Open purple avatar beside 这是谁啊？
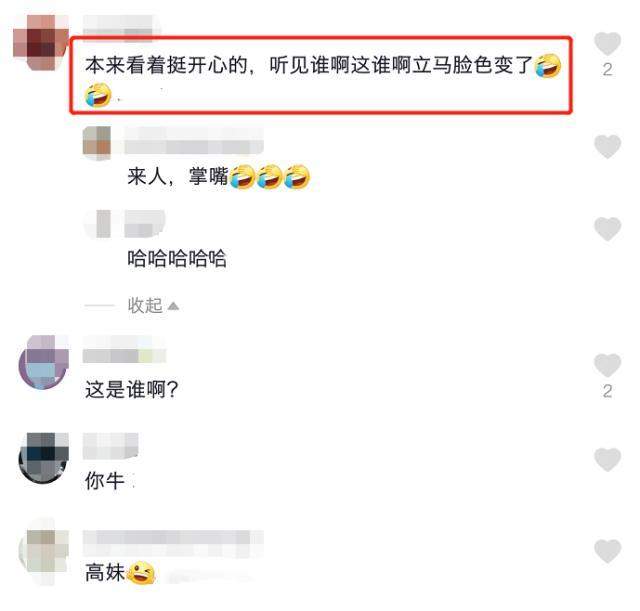The height and width of the screenshot is (611, 640). tap(44, 362)
